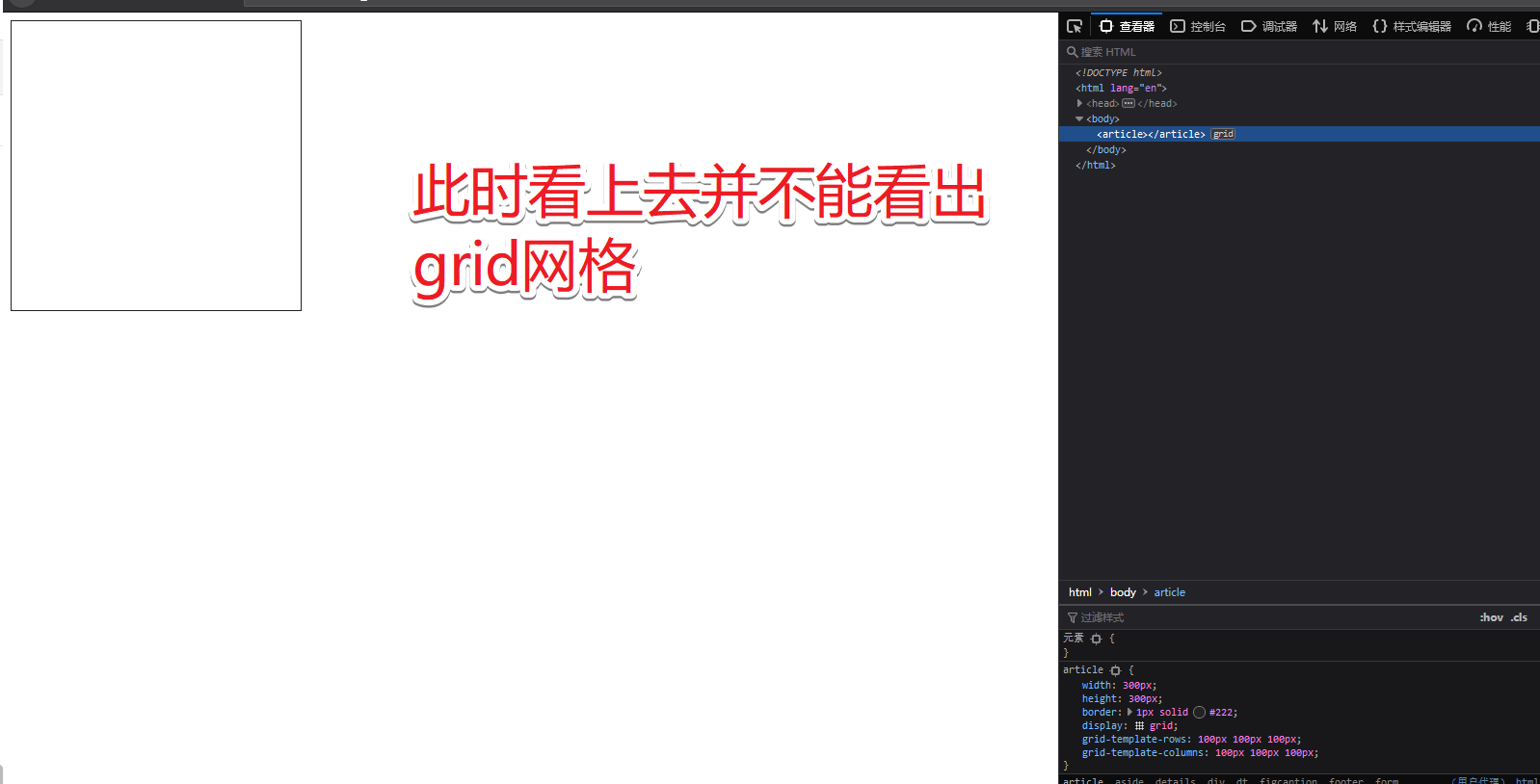Select the DOCTYPE html line
Viewport: 1540px width, 784px height.
(1119, 72)
